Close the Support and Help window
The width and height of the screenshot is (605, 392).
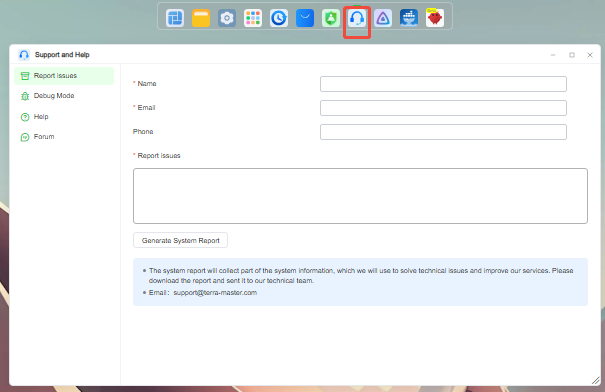pyautogui.click(x=590, y=55)
